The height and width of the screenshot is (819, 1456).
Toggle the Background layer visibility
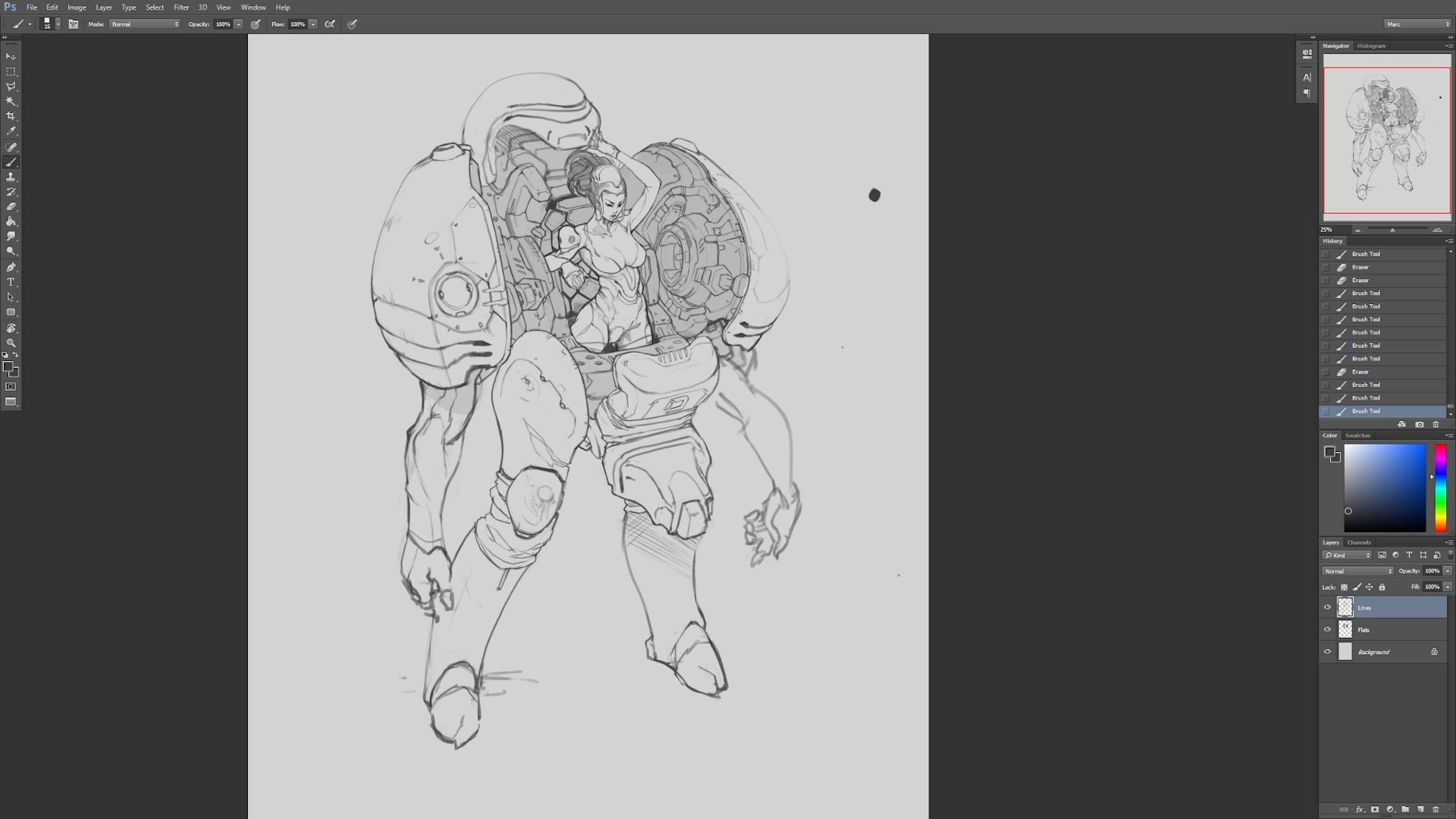[x=1327, y=651]
